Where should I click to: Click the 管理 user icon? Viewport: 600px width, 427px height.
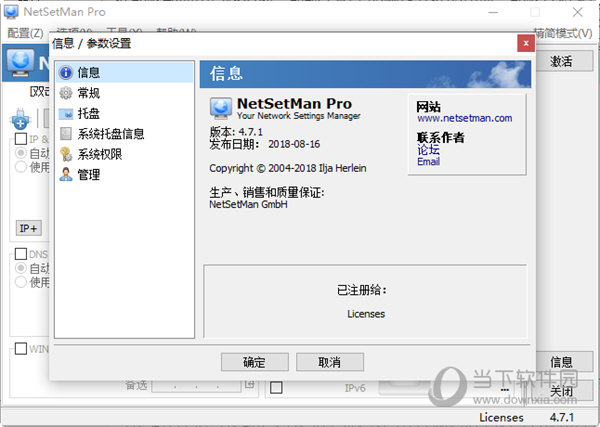click(66, 174)
